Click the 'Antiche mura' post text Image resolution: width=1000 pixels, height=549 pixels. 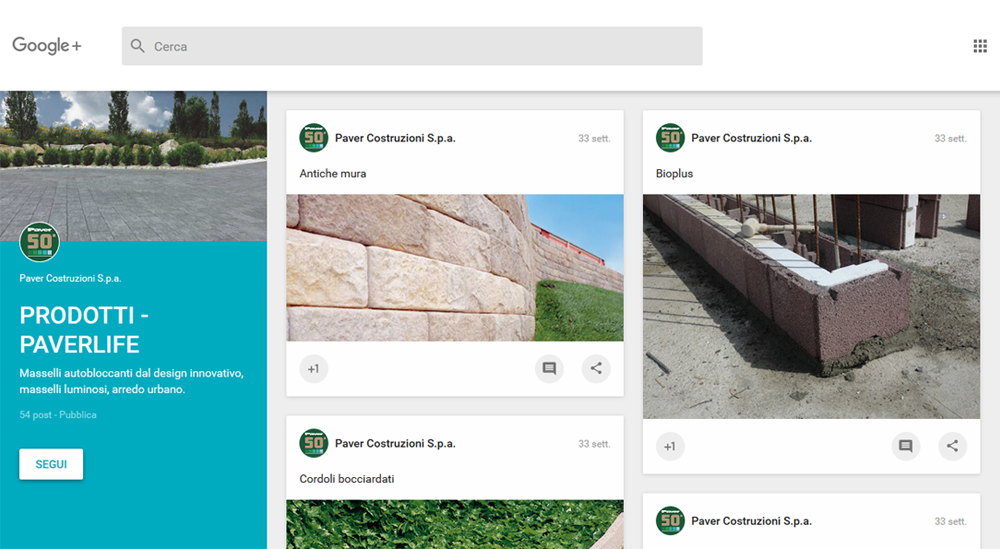332,173
